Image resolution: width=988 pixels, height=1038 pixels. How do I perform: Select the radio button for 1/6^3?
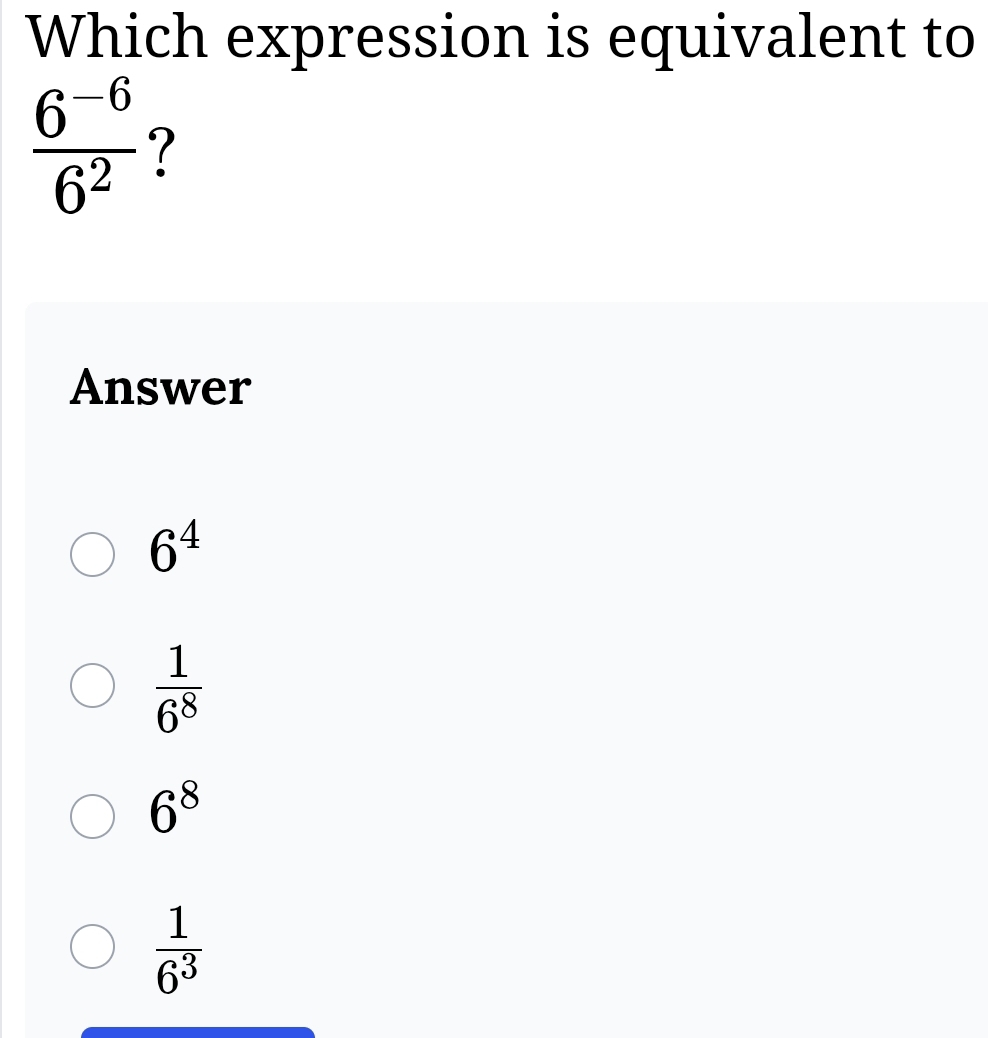[x=92, y=946]
